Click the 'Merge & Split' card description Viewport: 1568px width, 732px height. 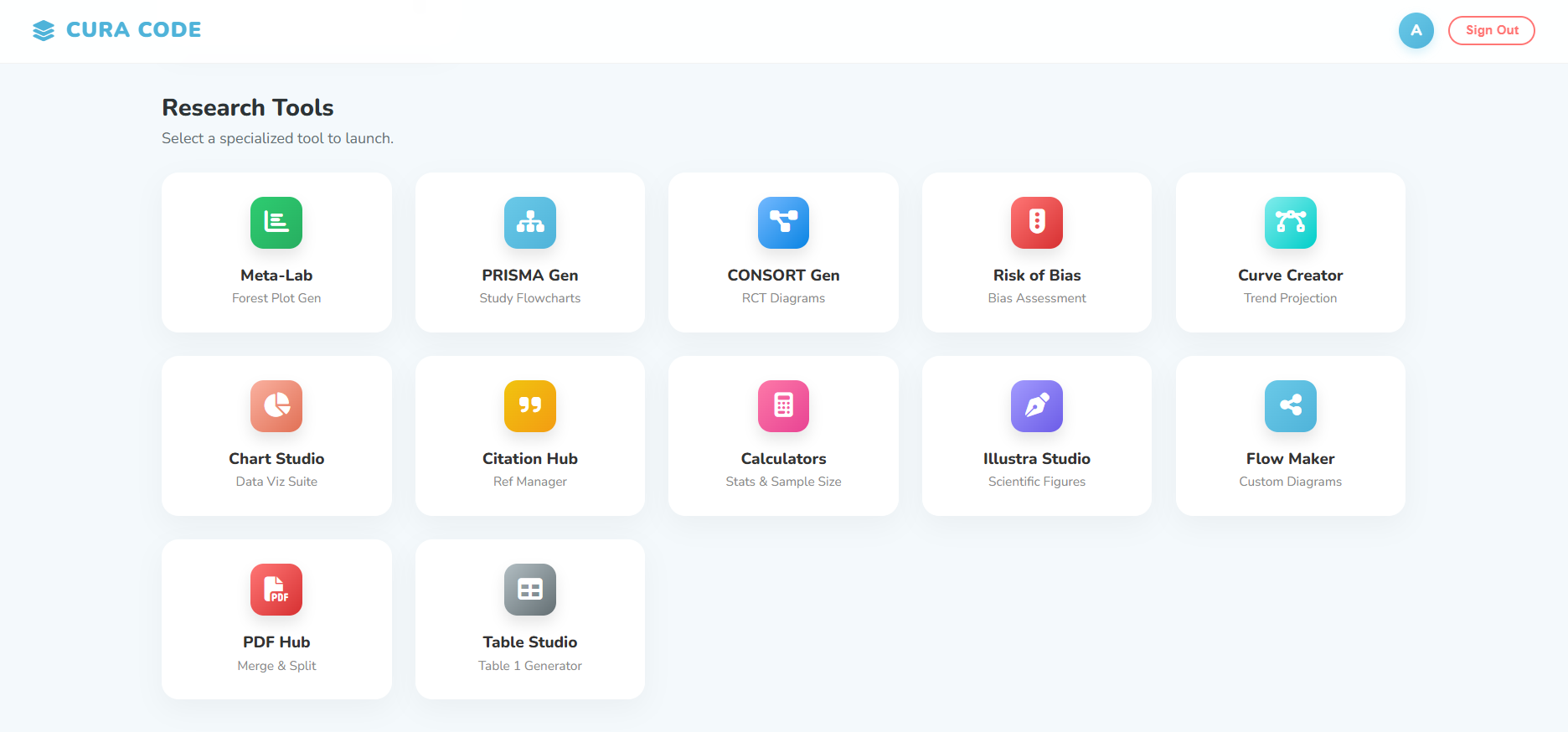(x=276, y=666)
